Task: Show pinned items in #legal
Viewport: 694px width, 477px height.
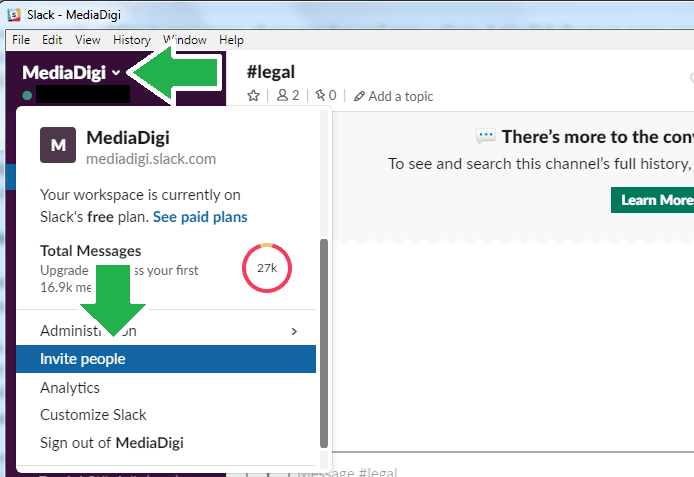Action: point(326,96)
